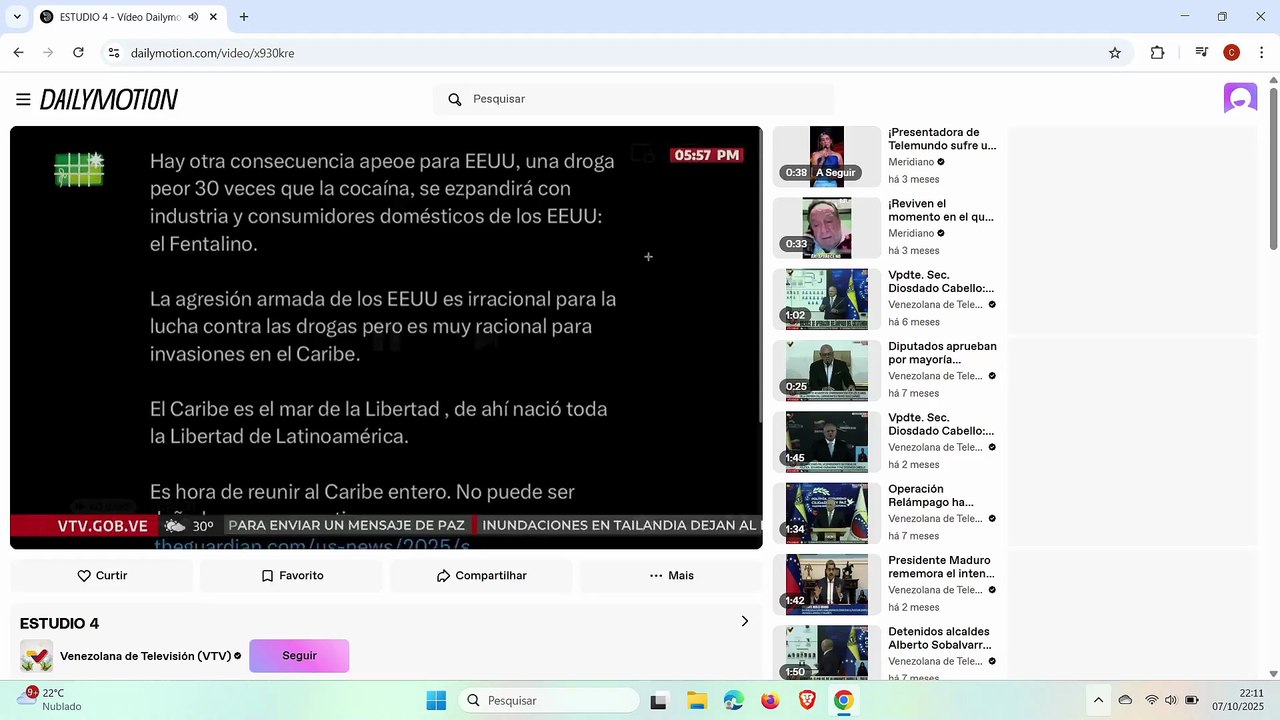Viewport: 1280px width, 720px height.
Task: Mute the tab audio speaker icon
Action: pos(193,17)
